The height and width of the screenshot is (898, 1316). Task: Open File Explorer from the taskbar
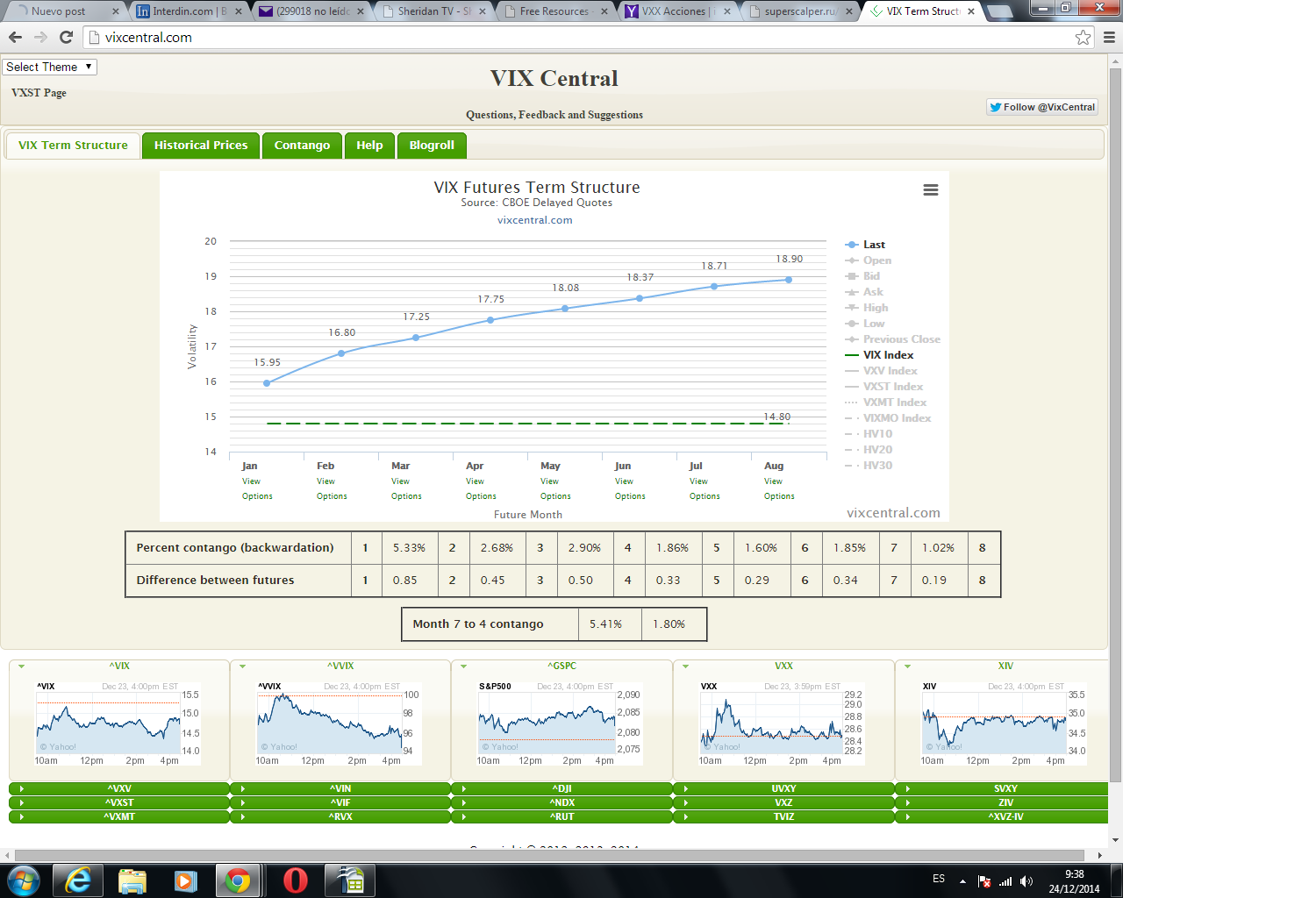click(132, 880)
